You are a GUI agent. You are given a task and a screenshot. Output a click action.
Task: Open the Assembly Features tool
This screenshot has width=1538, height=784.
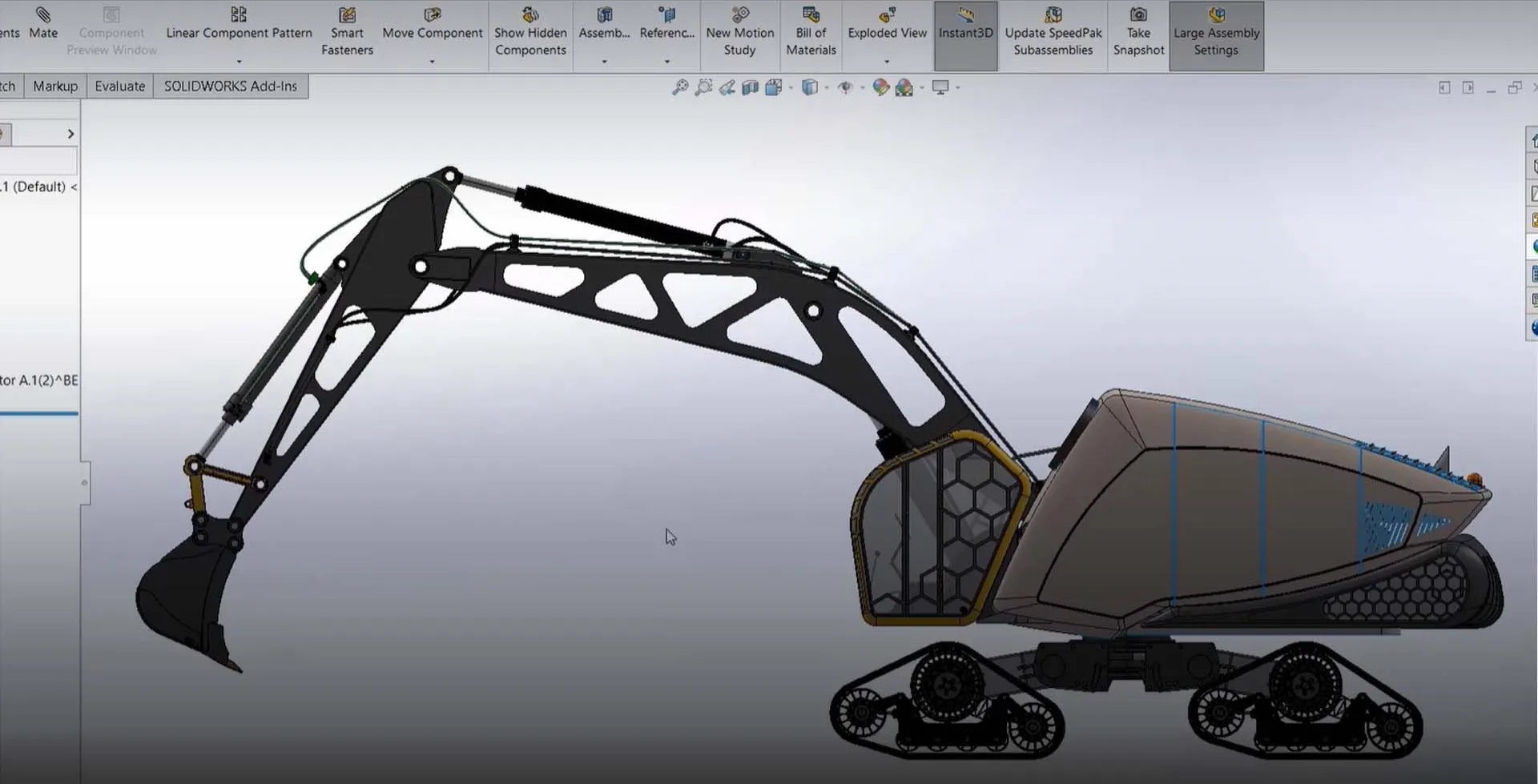pos(604,23)
